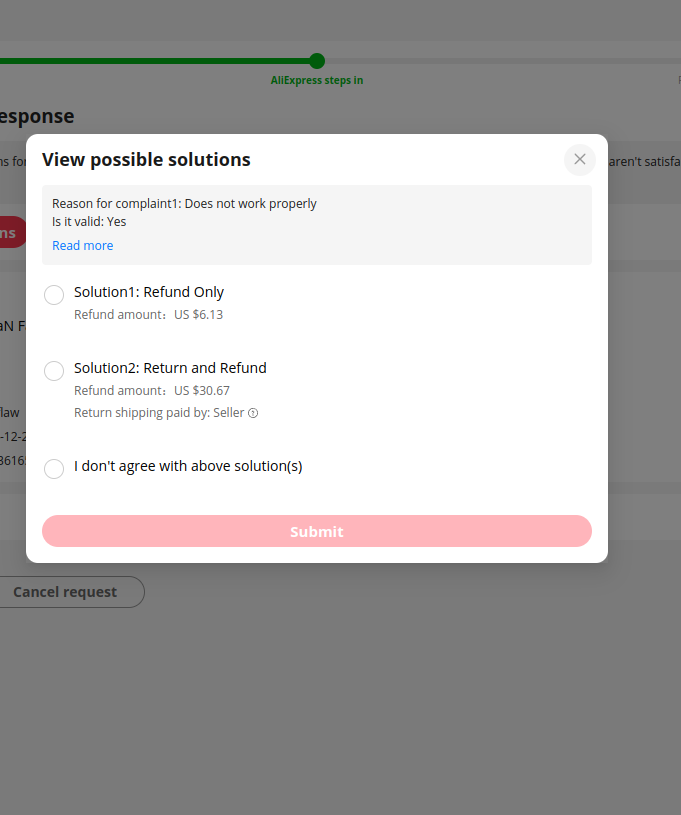Click the View possible solutions heading

pyautogui.click(x=146, y=160)
